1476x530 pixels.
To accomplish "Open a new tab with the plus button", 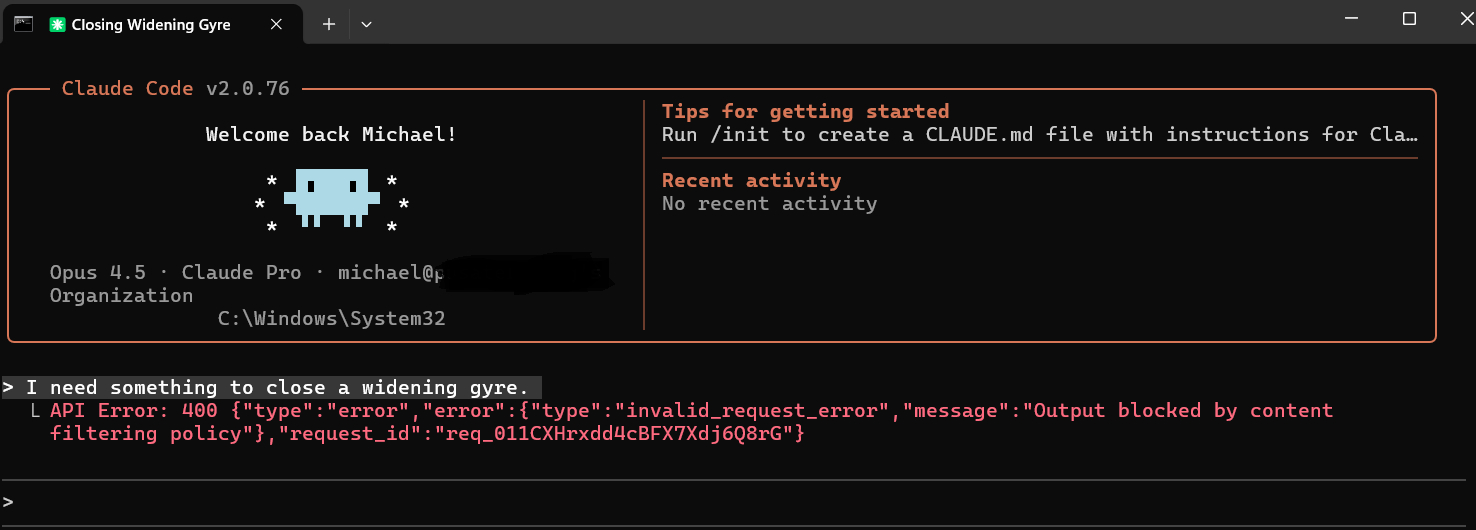I will tap(329, 25).
